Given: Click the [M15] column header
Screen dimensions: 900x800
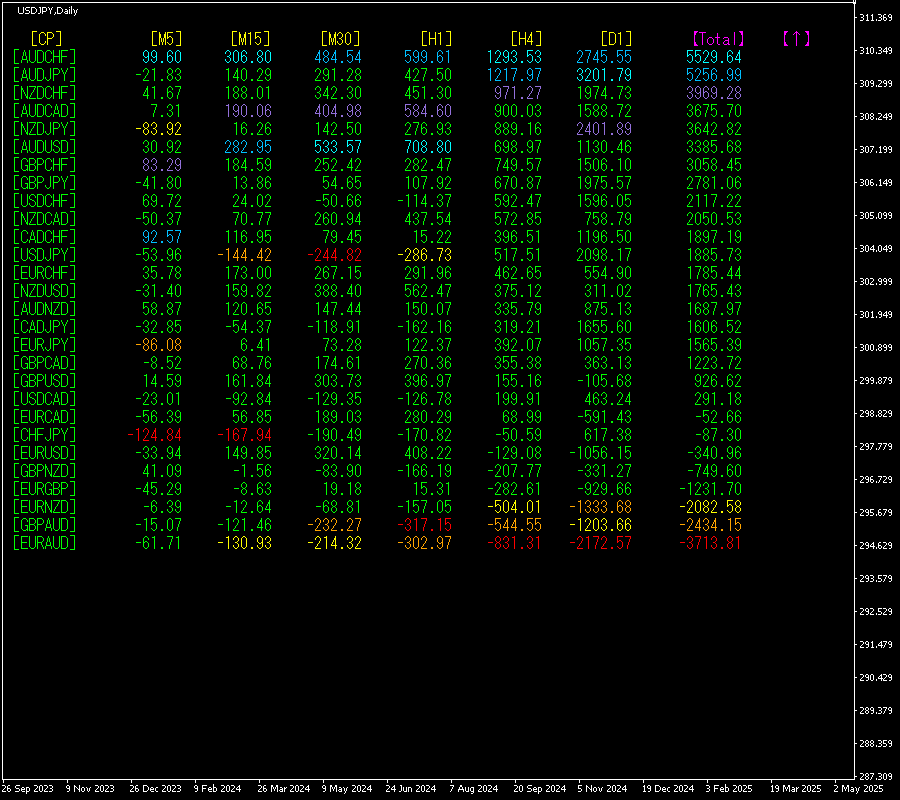Looking at the screenshot, I should pyautogui.click(x=250, y=39).
